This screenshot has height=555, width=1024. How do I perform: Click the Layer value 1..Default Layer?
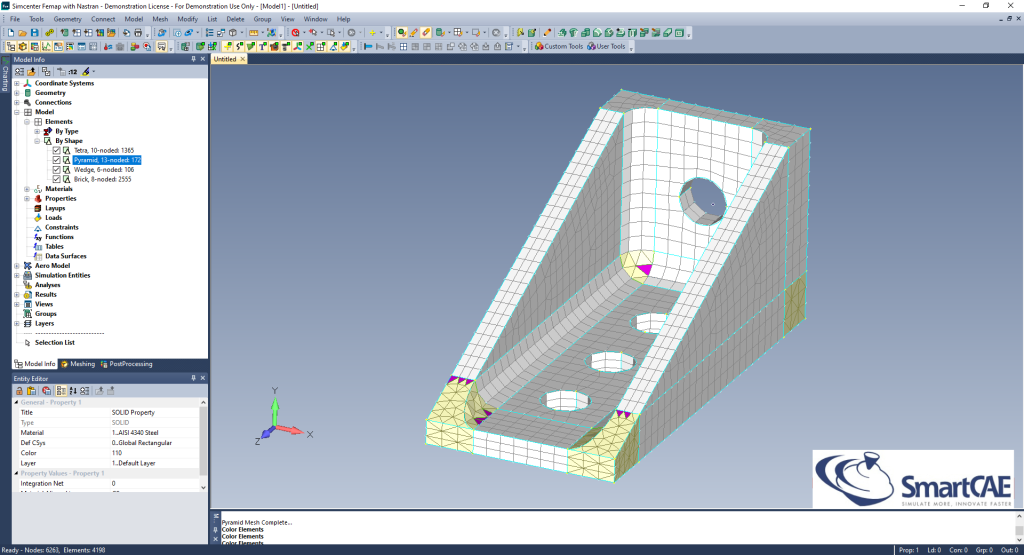coord(154,463)
